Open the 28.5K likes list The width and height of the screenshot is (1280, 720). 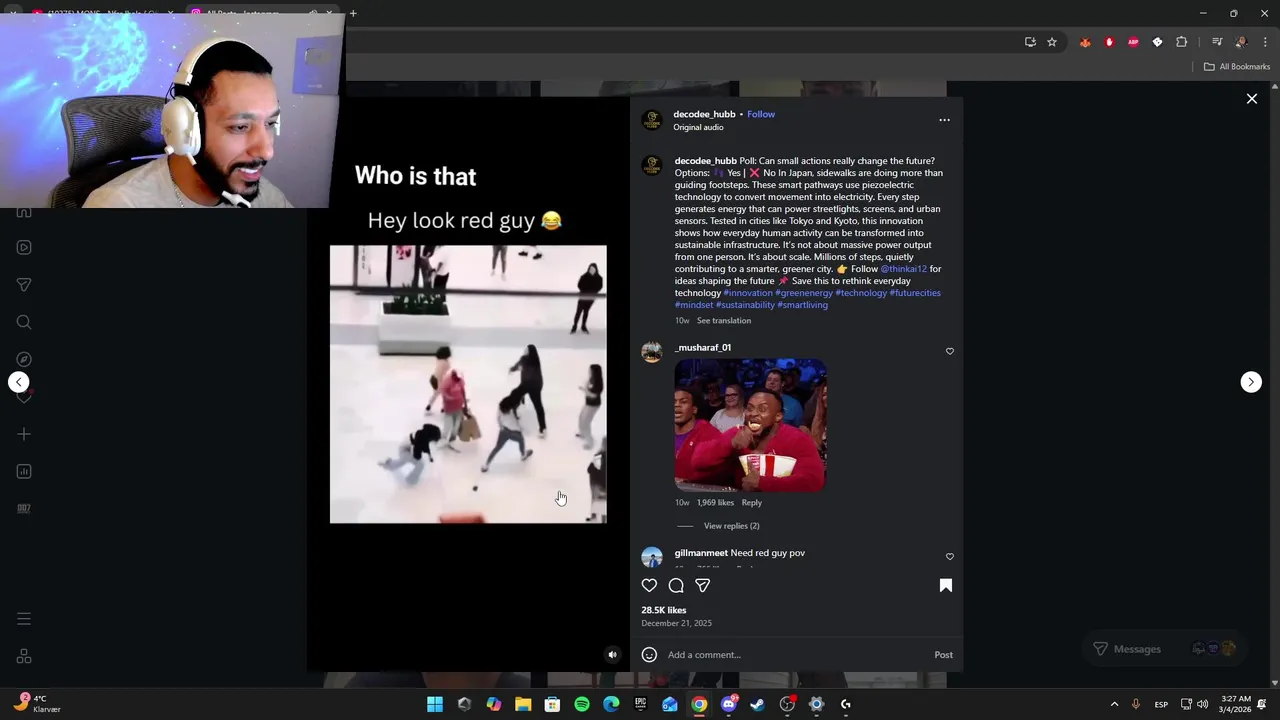click(664, 610)
